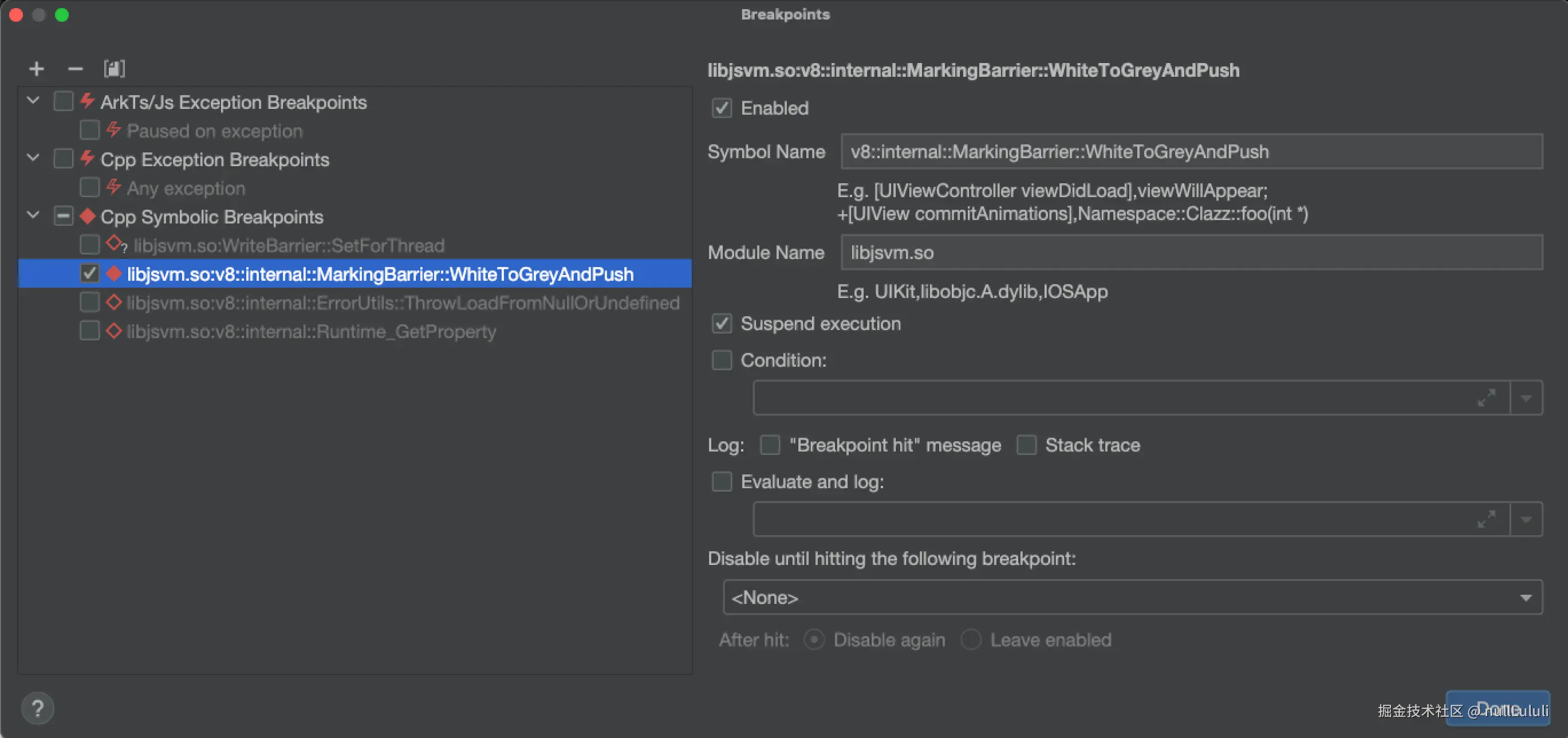The height and width of the screenshot is (738, 1568).
Task: Click the red diamond of the Runtime_GetProperty breakpoint
Action: pyautogui.click(x=114, y=331)
